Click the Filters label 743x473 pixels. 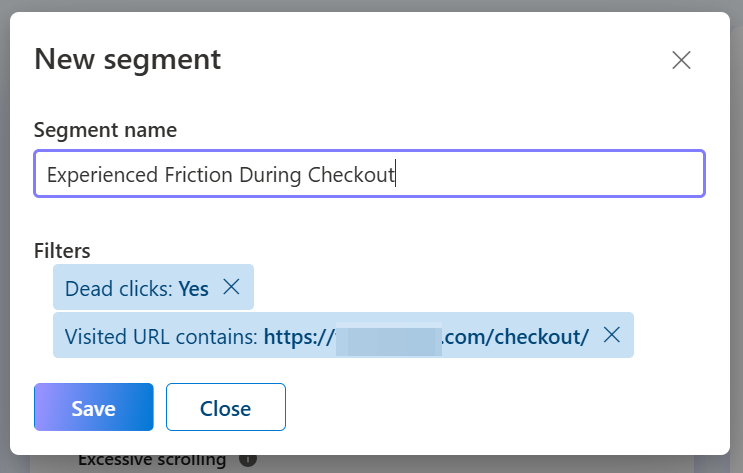tap(62, 251)
